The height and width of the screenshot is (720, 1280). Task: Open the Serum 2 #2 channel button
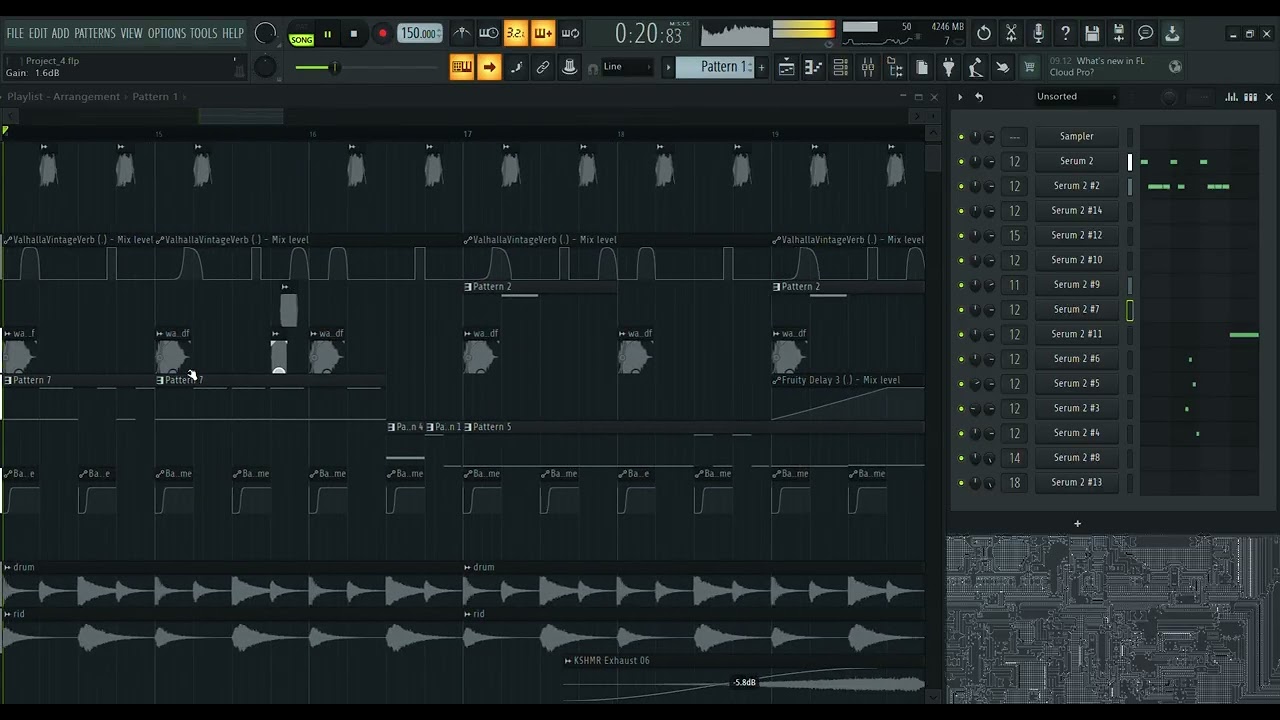click(1077, 186)
